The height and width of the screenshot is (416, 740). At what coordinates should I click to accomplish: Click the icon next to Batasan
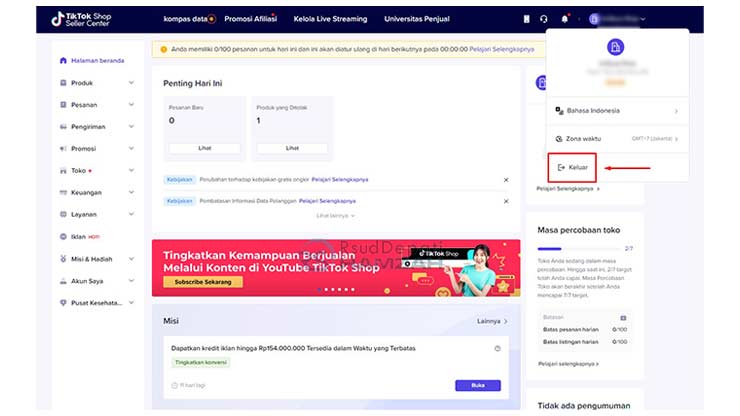(x=623, y=318)
